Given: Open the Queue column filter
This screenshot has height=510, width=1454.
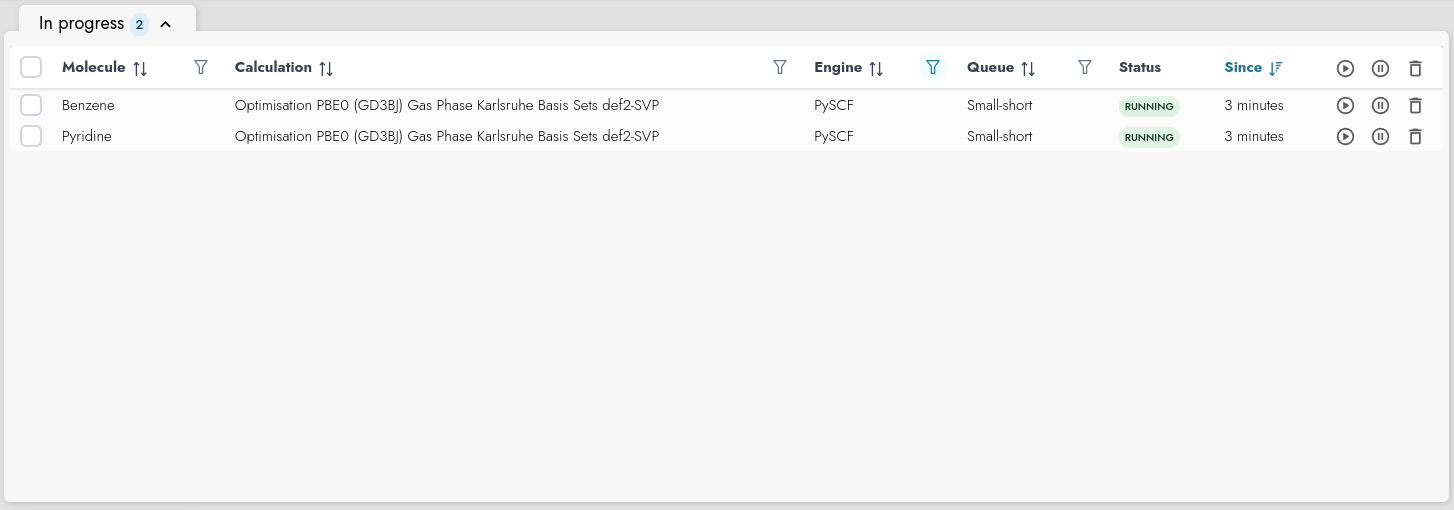Looking at the screenshot, I should pos(1084,68).
